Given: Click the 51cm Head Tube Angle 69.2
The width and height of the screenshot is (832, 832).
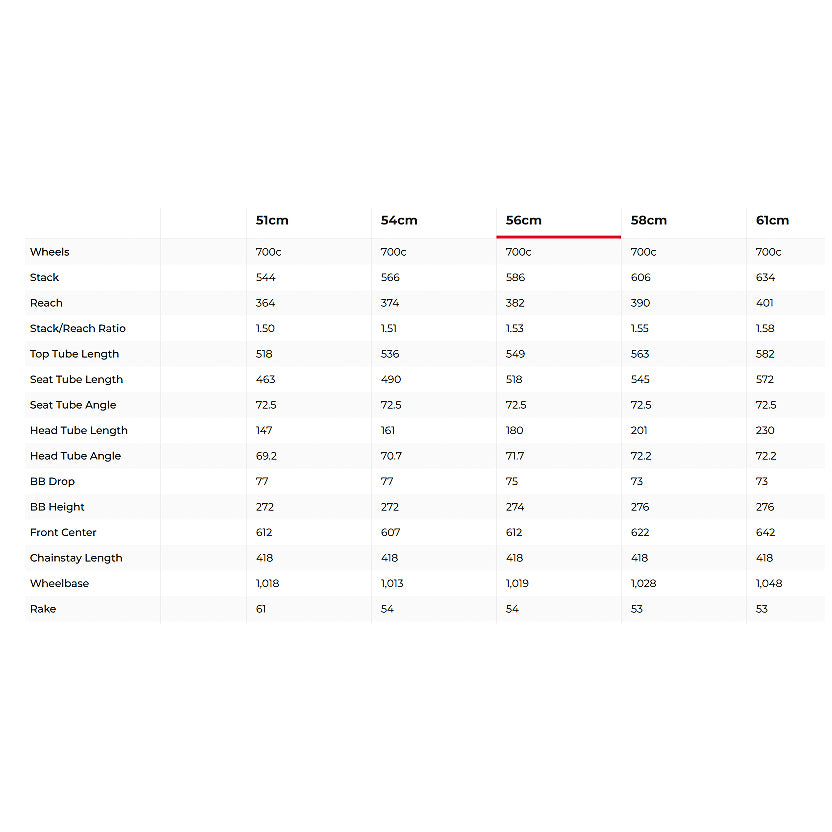Looking at the screenshot, I should tap(266, 456).
